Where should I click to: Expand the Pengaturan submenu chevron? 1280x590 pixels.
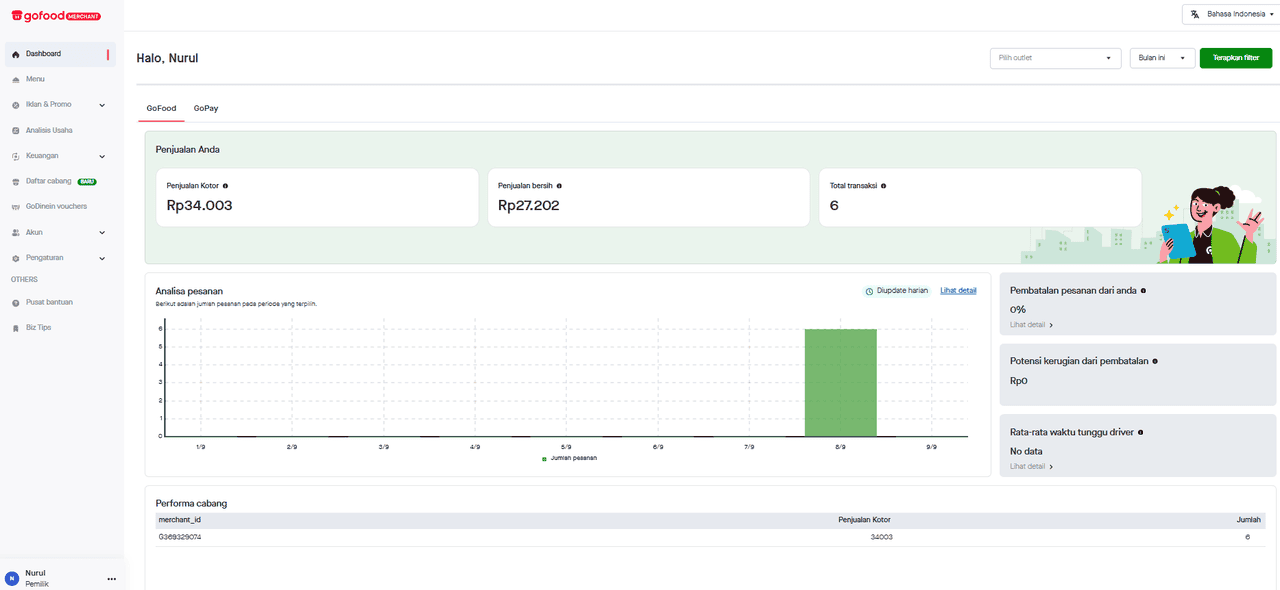pyautogui.click(x=102, y=258)
